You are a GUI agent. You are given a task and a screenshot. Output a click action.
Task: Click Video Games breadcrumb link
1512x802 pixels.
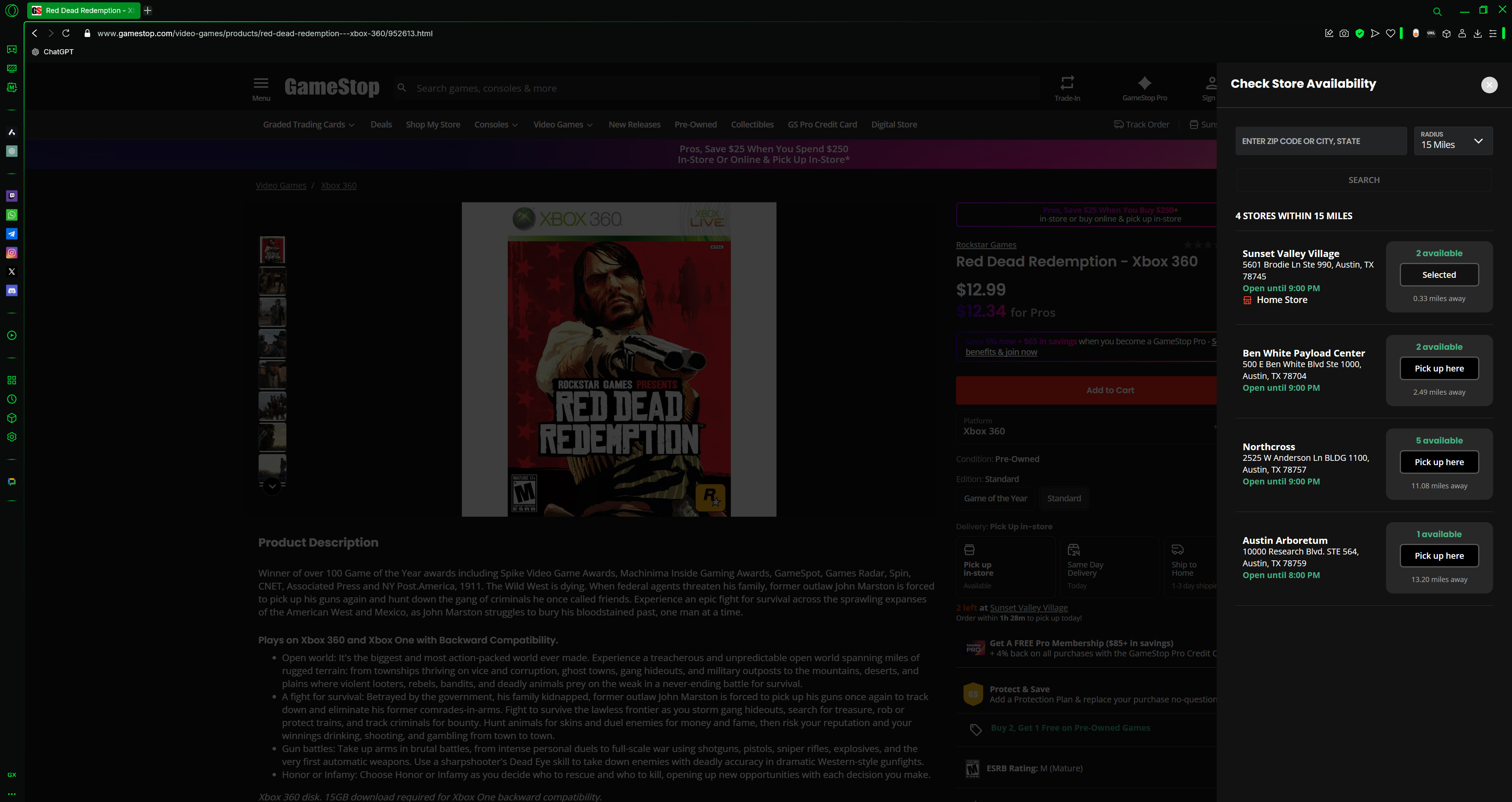click(x=281, y=185)
